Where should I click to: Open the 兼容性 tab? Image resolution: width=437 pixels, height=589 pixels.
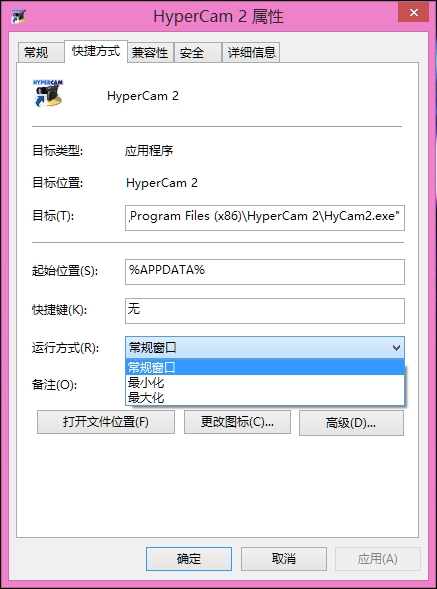click(150, 52)
